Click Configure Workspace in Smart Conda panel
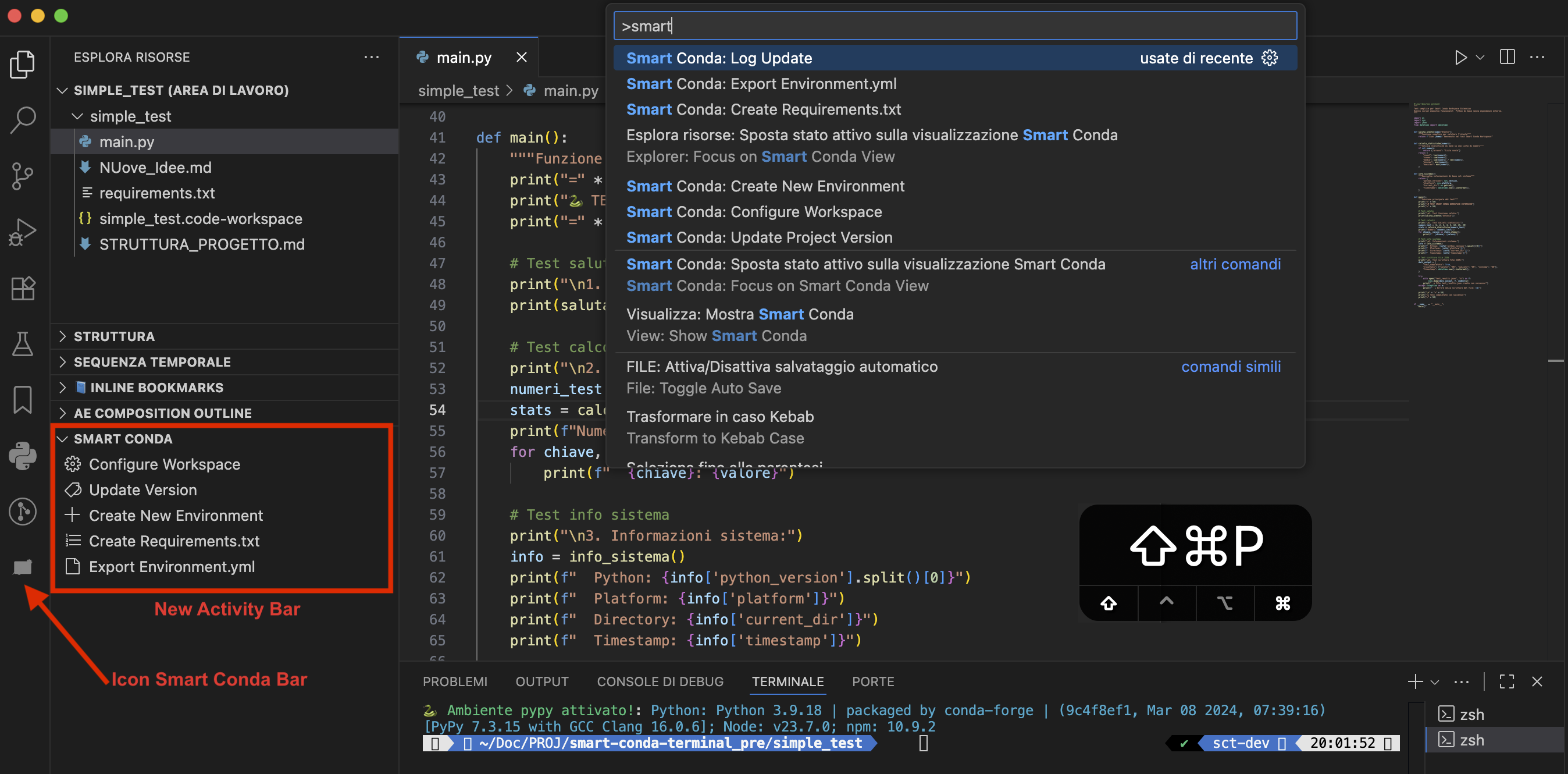 pos(165,464)
